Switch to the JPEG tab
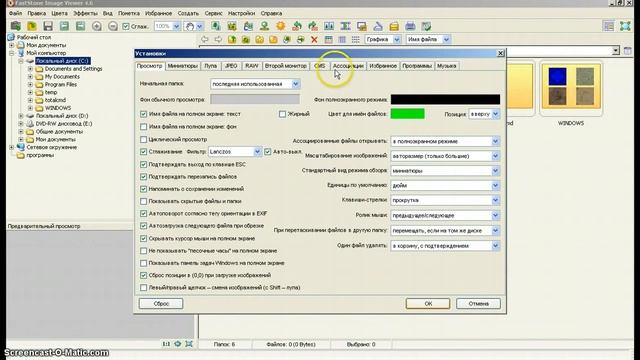The image size is (640, 360). click(231, 66)
